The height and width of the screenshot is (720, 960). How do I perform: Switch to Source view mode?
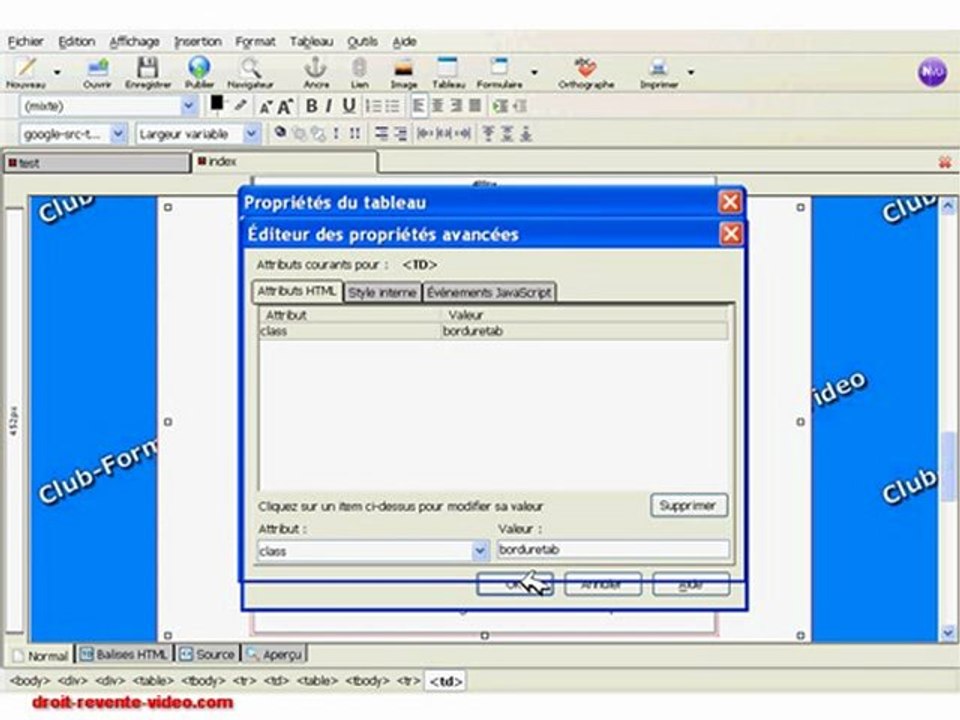tap(207, 654)
